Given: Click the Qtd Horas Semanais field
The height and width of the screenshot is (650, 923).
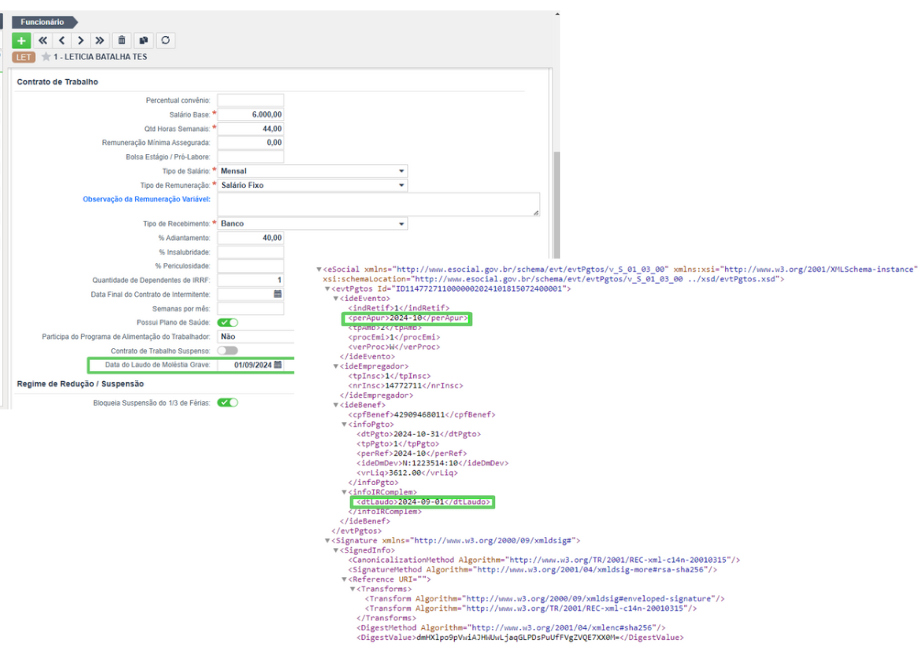Looking at the screenshot, I should pyautogui.click(x=251, y=129).
